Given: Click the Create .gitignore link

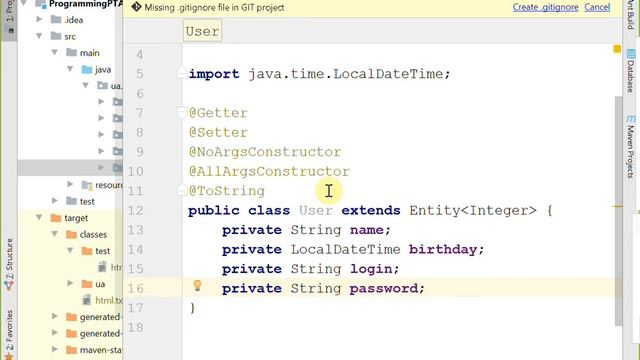Looking at the screenshot, I should 545,7.
